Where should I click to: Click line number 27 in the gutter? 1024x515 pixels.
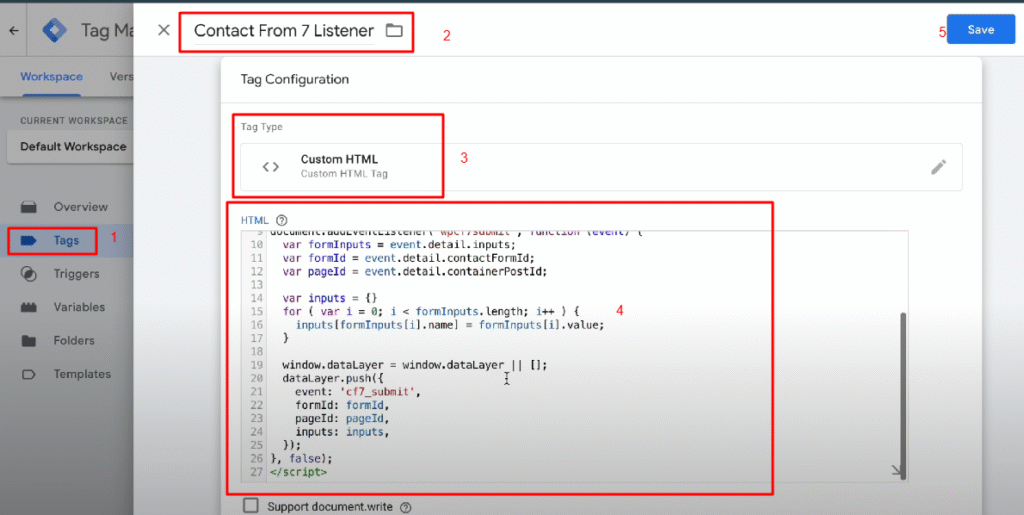click(256, 471)
